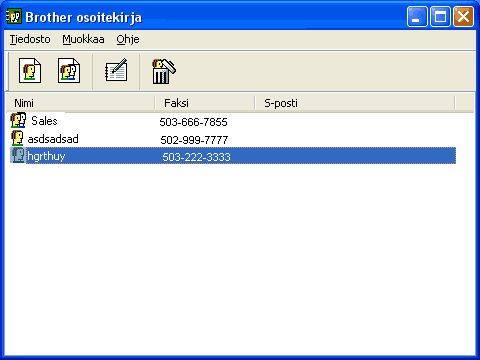
Task: Select the Sales row name
Action: click(x=44, y=121)
